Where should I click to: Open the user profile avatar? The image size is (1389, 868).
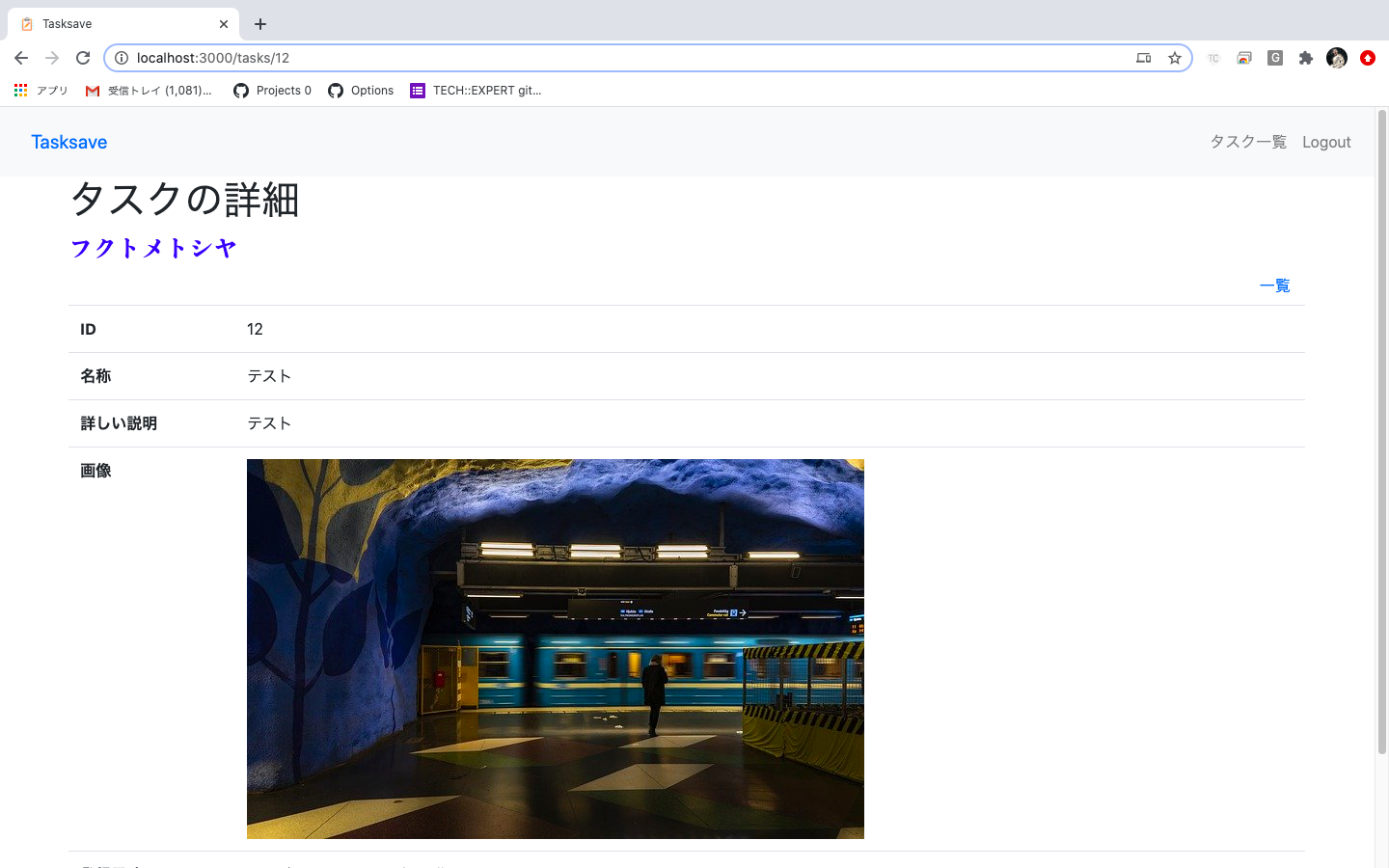(x=1337, y=58)
